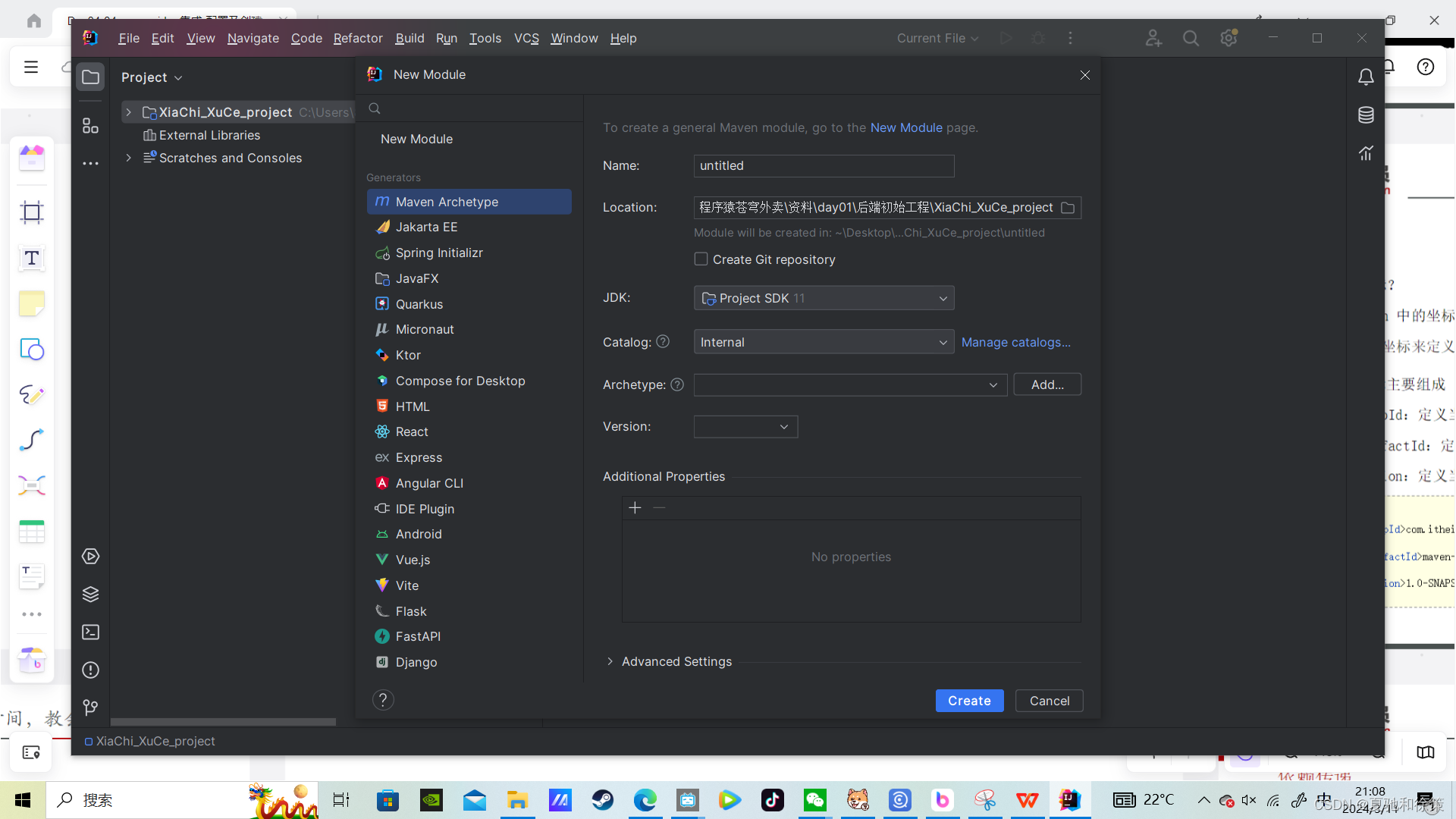Click the Create button

[969, 701]
